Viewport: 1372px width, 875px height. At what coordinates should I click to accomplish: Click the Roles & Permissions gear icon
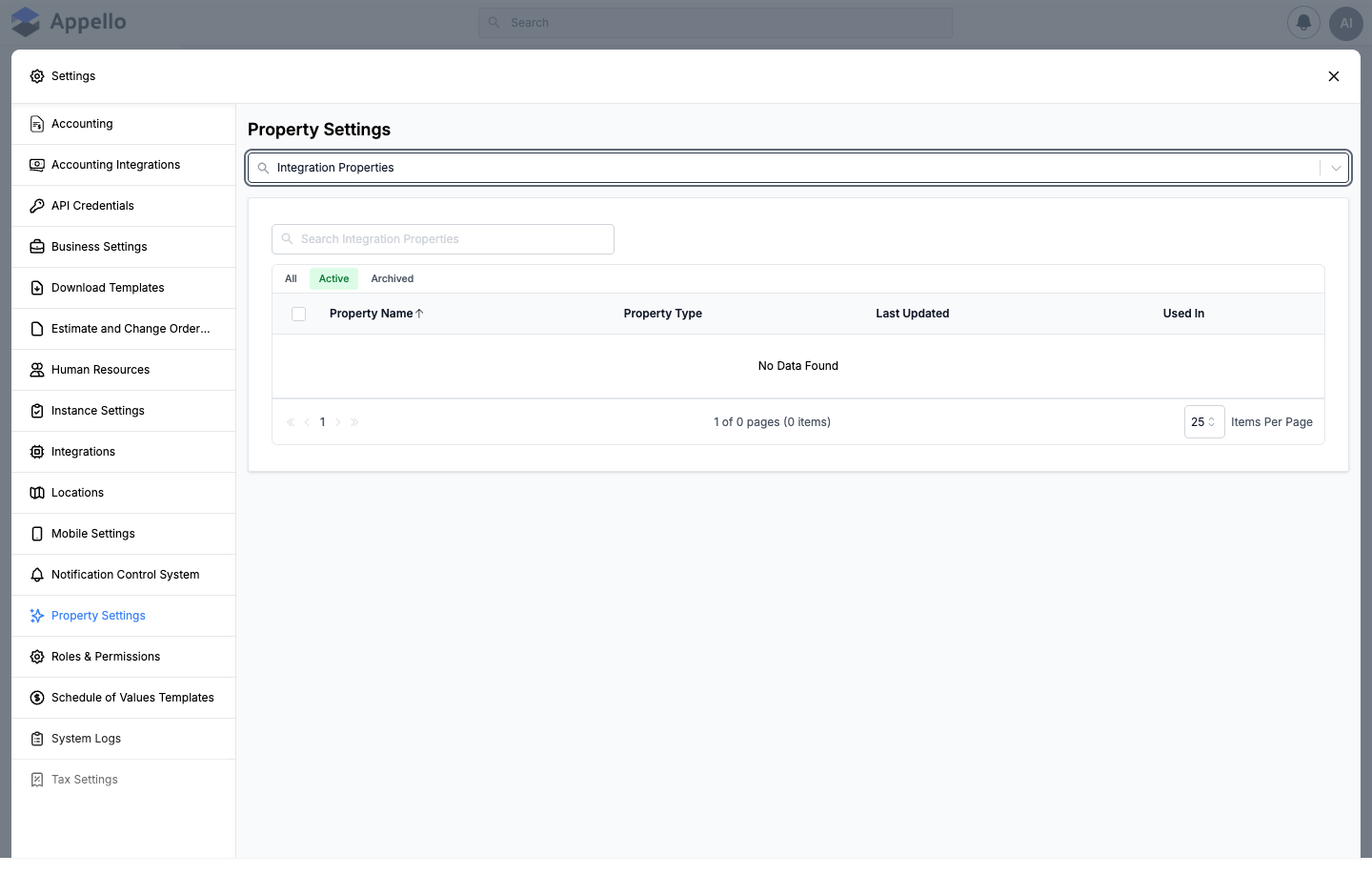tap(37, 657)
